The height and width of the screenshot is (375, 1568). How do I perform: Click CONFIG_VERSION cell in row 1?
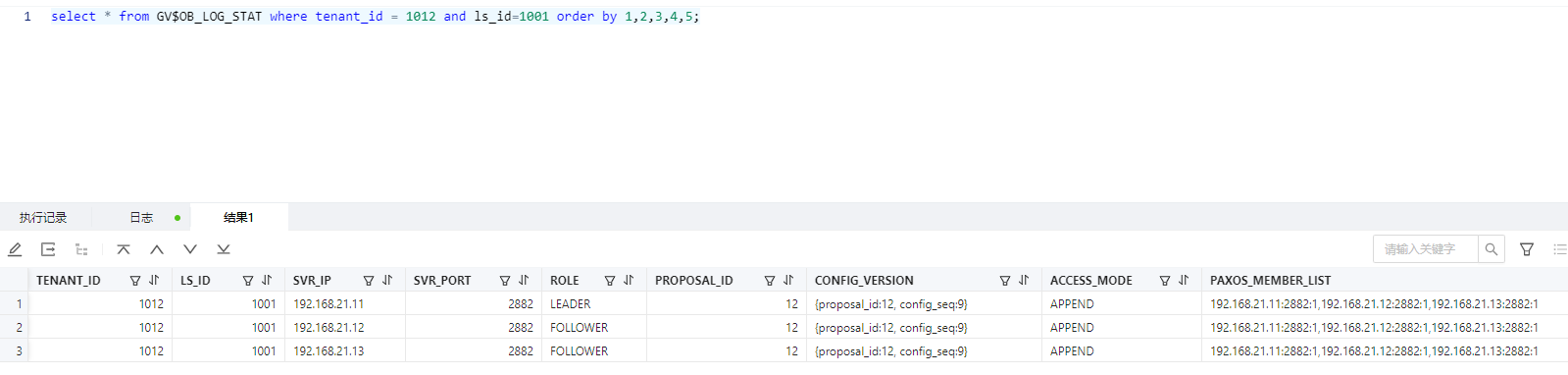click(924, 304)
